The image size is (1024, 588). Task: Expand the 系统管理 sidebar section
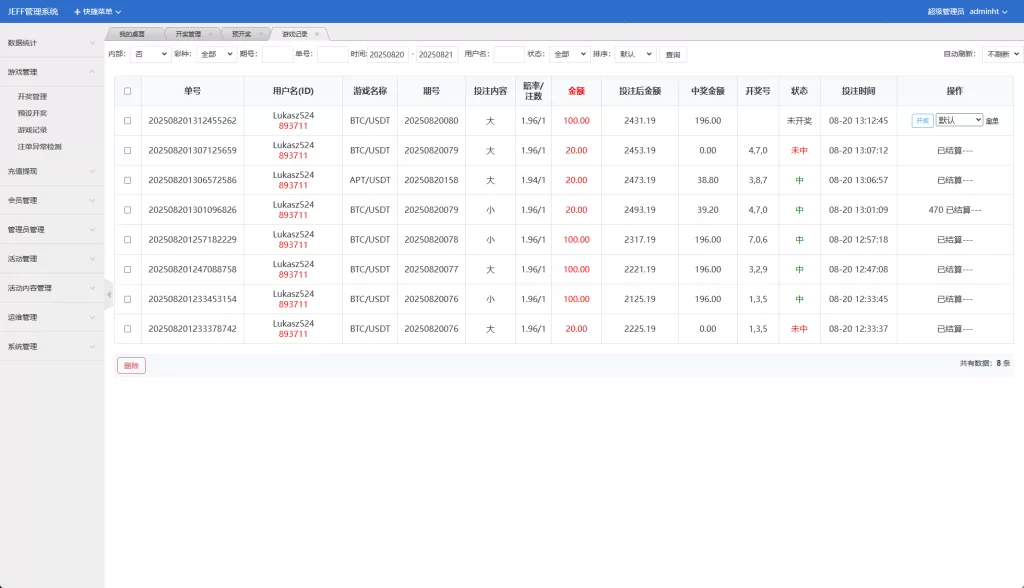click(x=52, y=347)
